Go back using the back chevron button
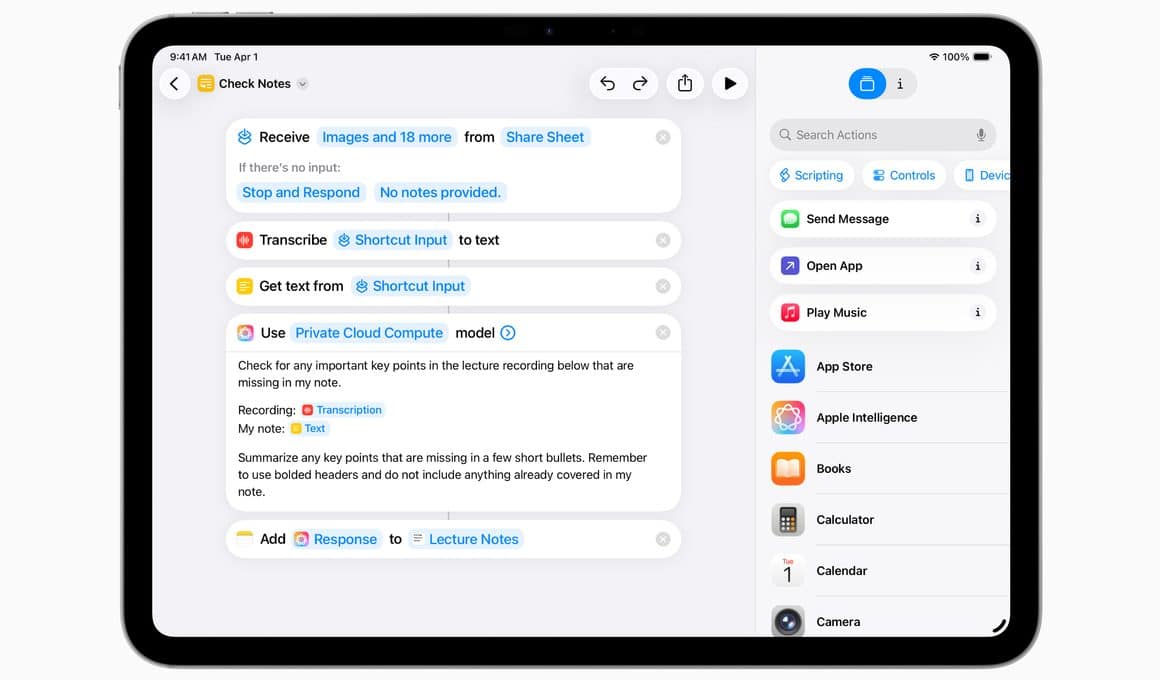Viewport: 1160px width, 680px height. pos(175,84)
